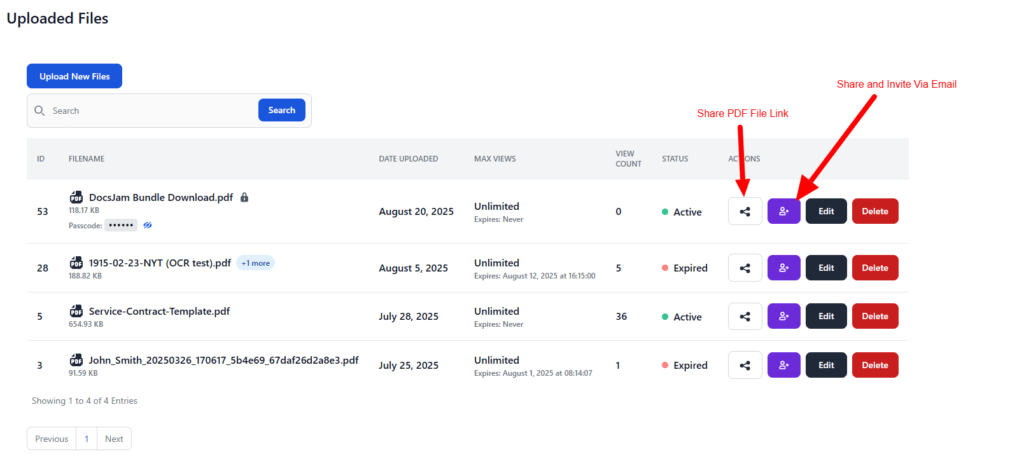Click 'Showing 1 to 4 of 4 Entries'
The image size is (1024, 461).
pos(84,401)
